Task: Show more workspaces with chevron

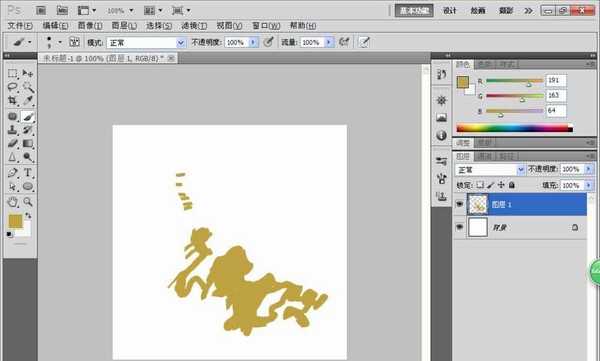Action: (x=528, y=11)
